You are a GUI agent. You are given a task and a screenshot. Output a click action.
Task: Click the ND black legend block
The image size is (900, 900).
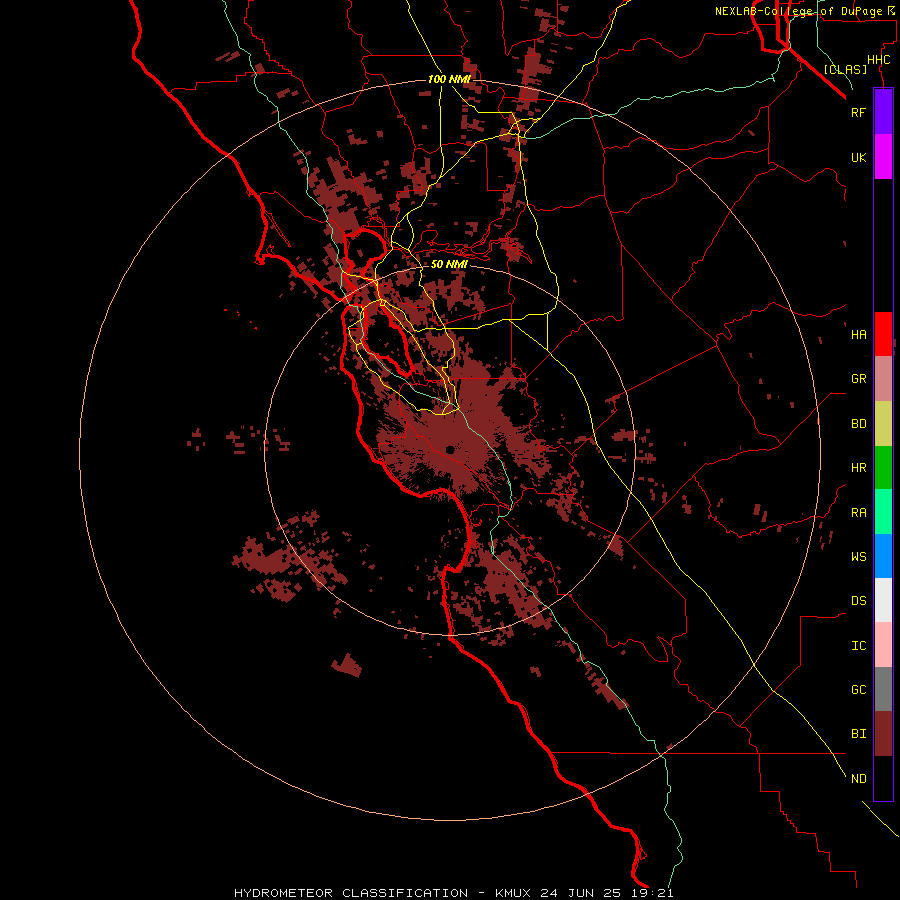point(883,778)
